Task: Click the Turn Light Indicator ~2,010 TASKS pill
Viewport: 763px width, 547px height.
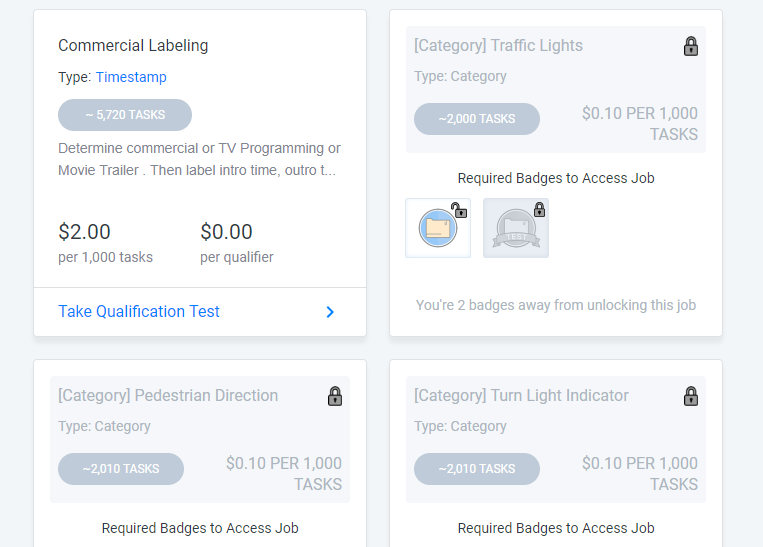Action: 477,469
